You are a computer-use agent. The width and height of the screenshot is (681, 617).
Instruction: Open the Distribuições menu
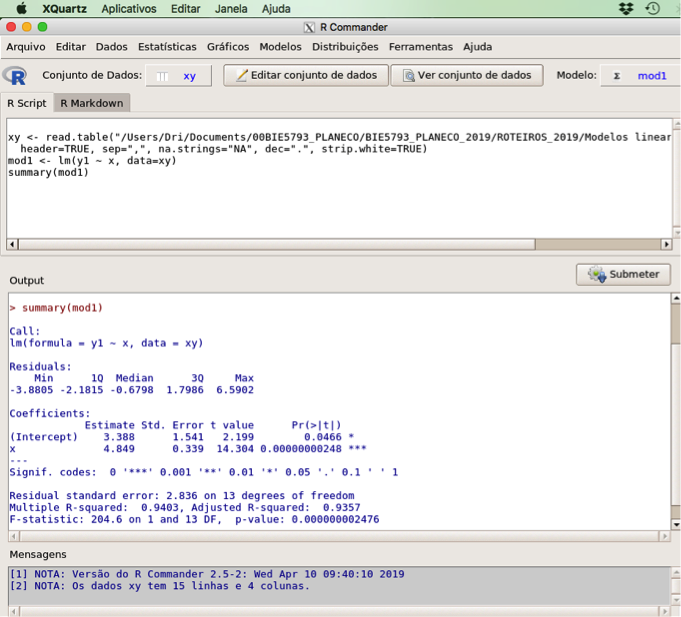345,47
